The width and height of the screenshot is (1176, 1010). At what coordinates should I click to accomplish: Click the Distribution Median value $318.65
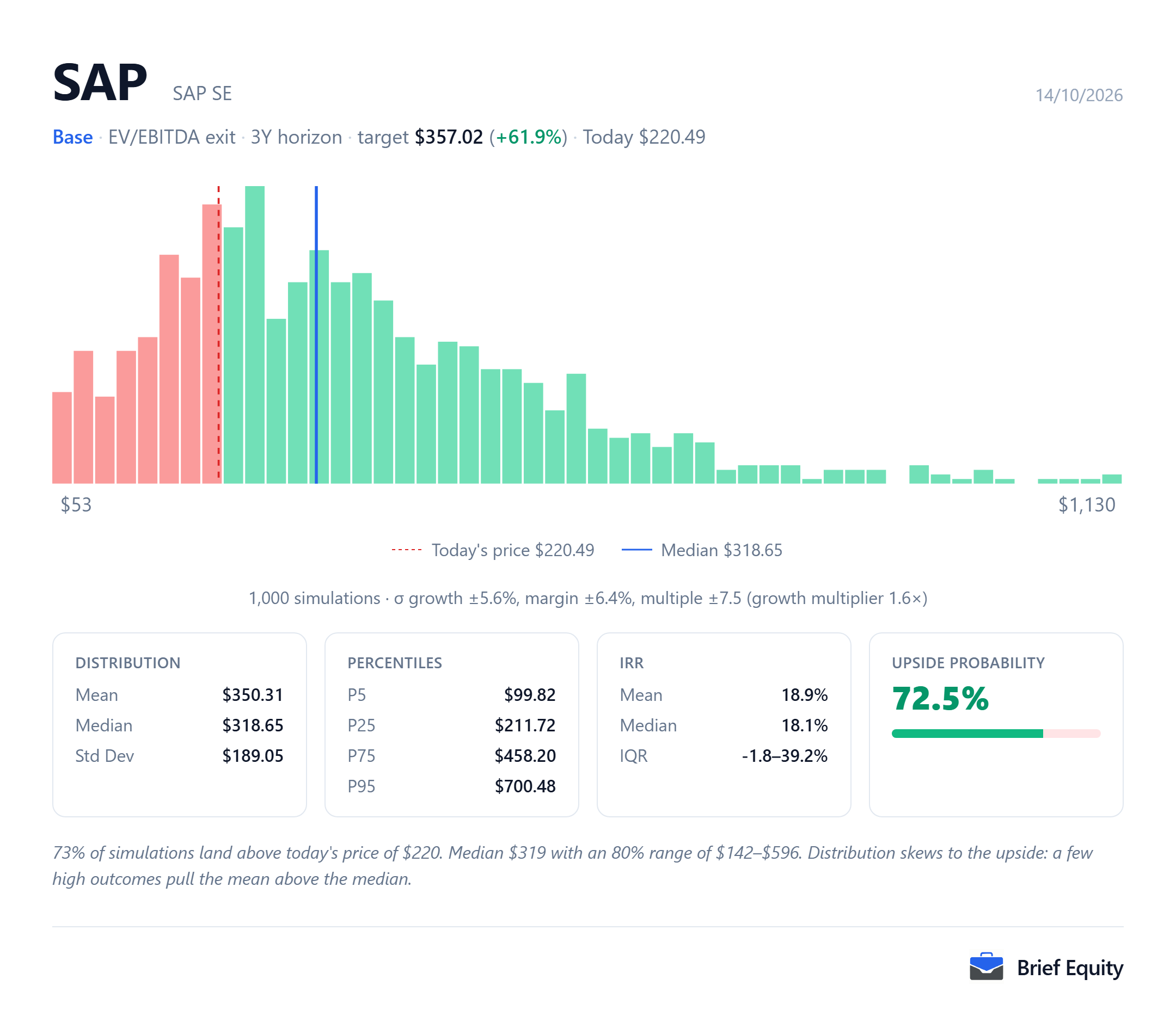click(x=253, y=725)
